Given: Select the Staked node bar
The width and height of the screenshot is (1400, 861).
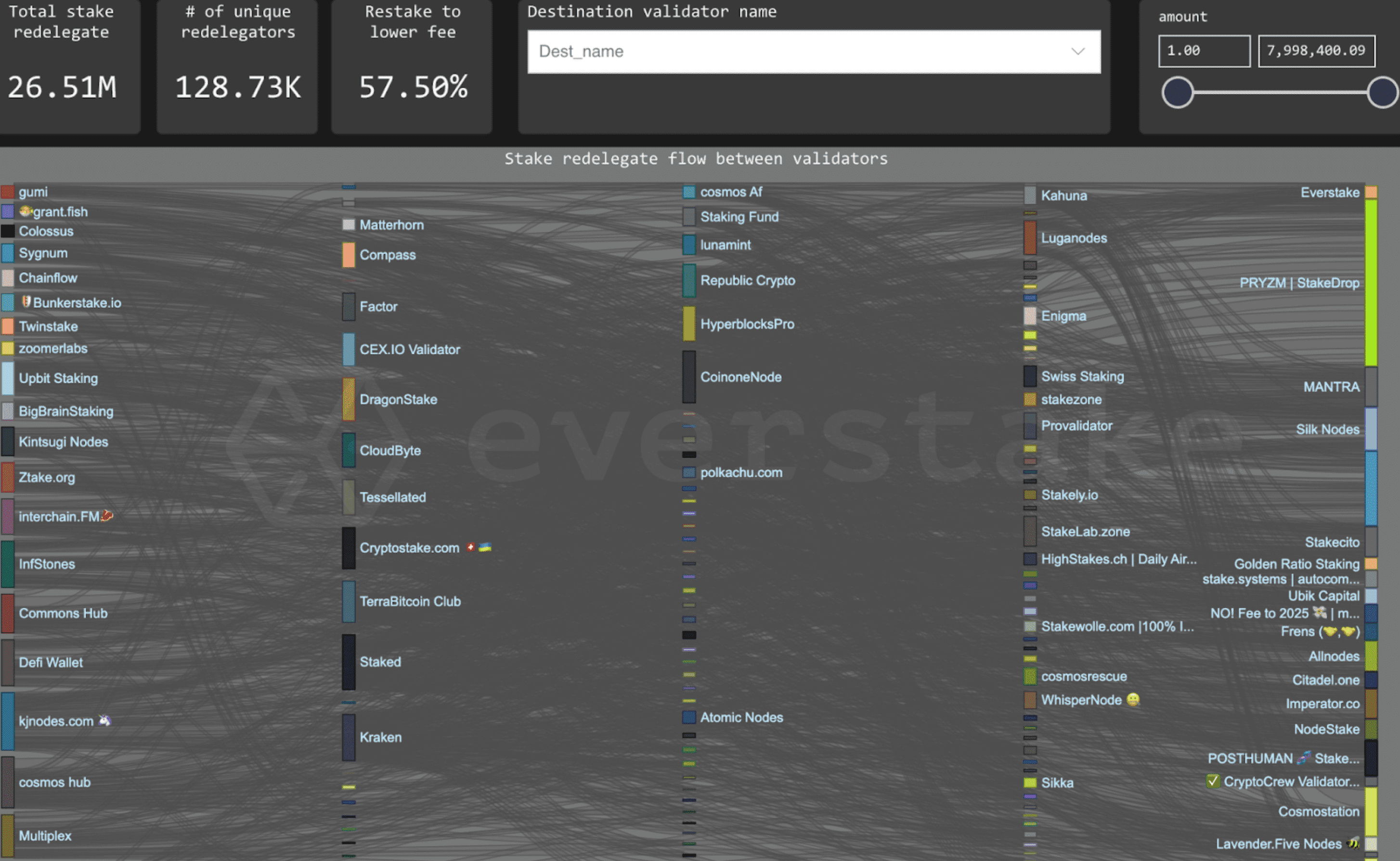Looking at the screenshot, I should (349, 662).
